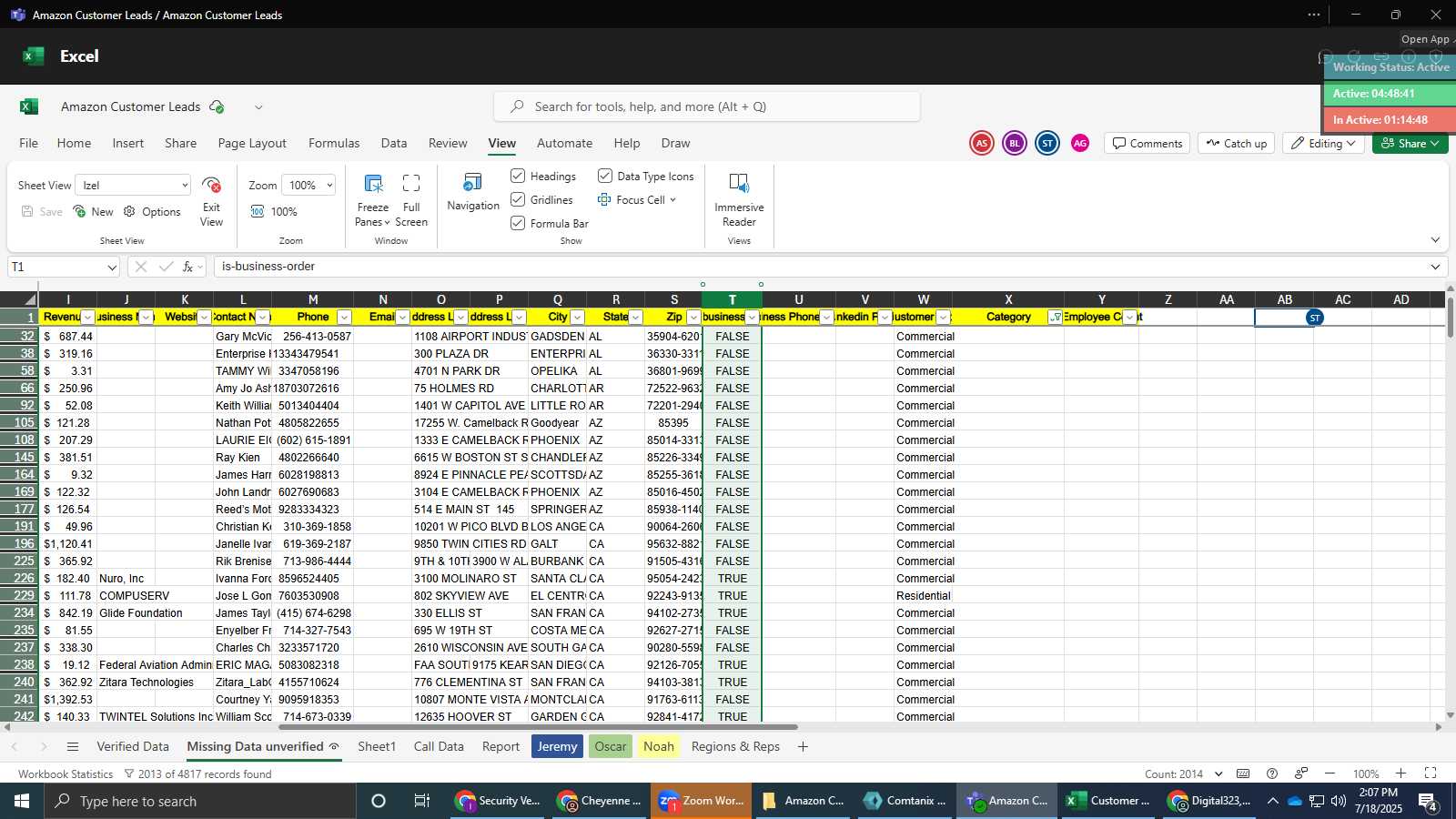Open the City column filter dropdown

click(x=577, y=318)
